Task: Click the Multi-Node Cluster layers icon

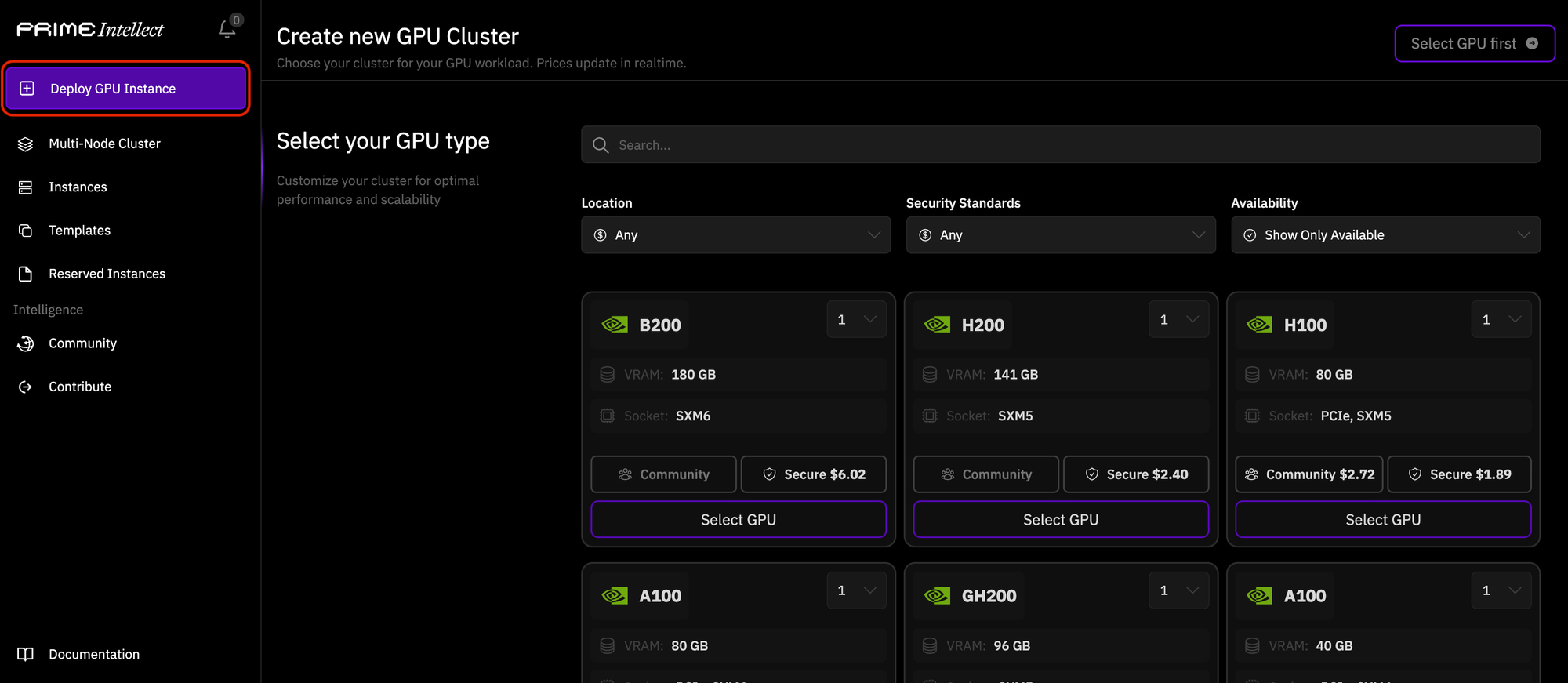Action: 25,144
